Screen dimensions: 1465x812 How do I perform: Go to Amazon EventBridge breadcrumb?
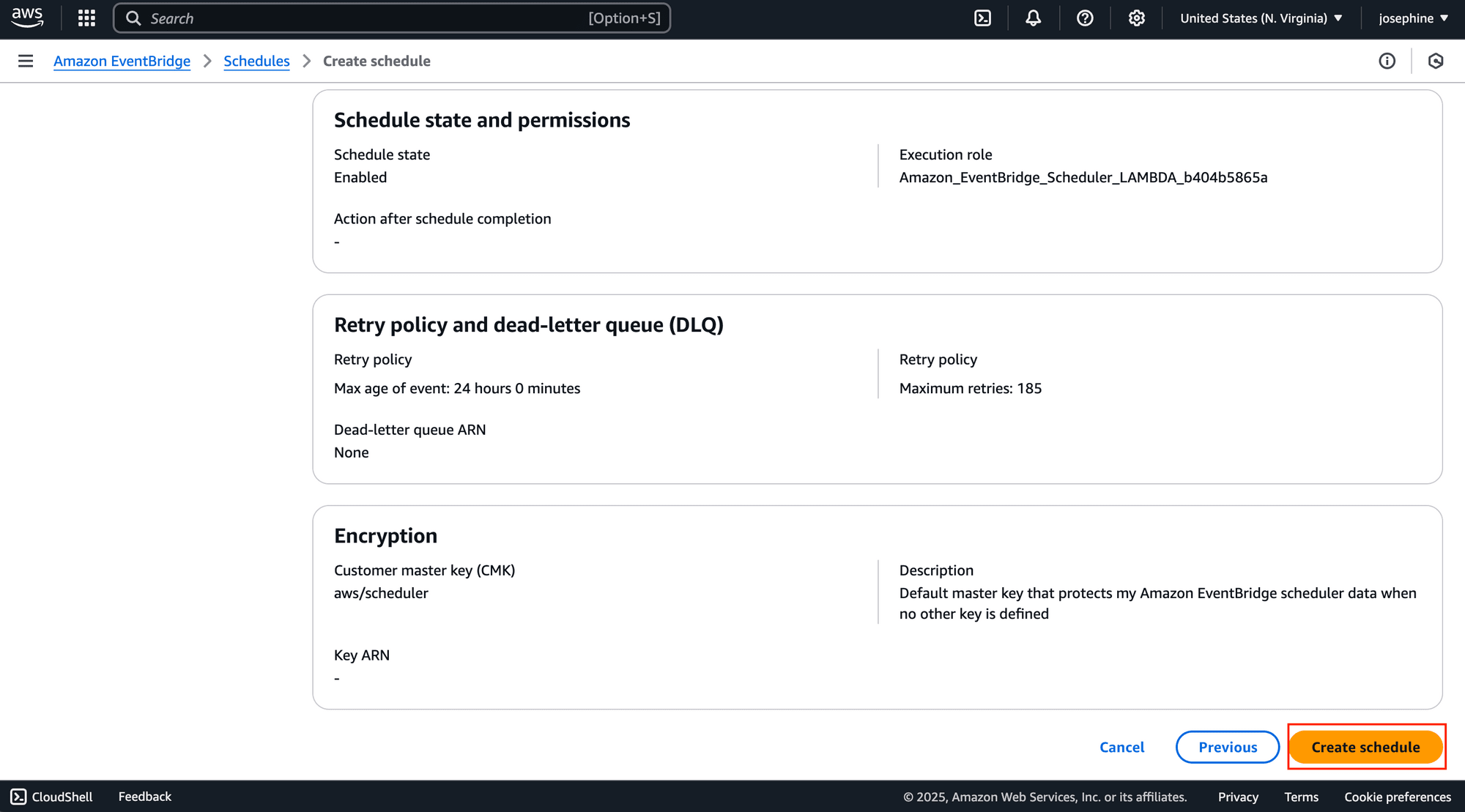point(122,61)
